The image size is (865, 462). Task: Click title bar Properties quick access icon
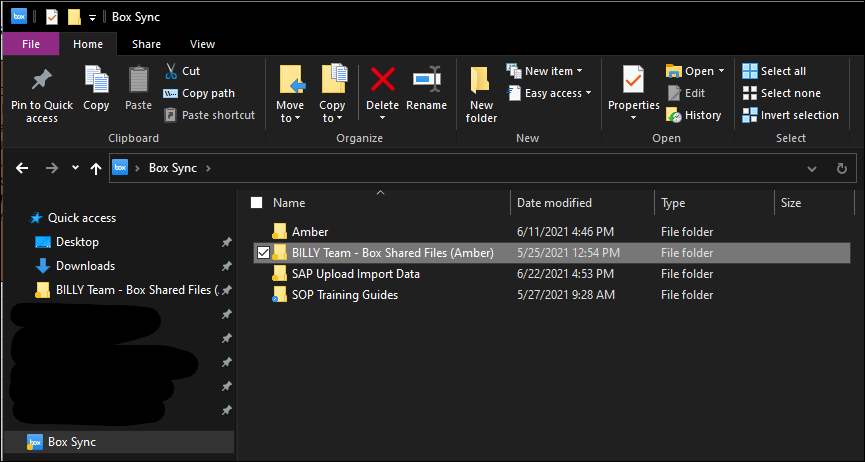52,17
